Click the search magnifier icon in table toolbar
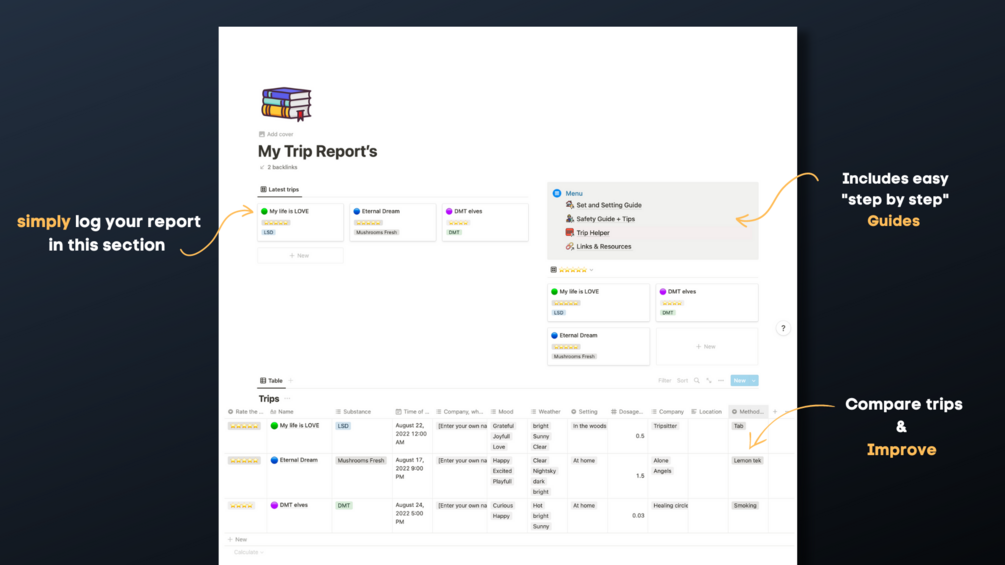This screenshot has height=565, width=1005. point(697,381)
